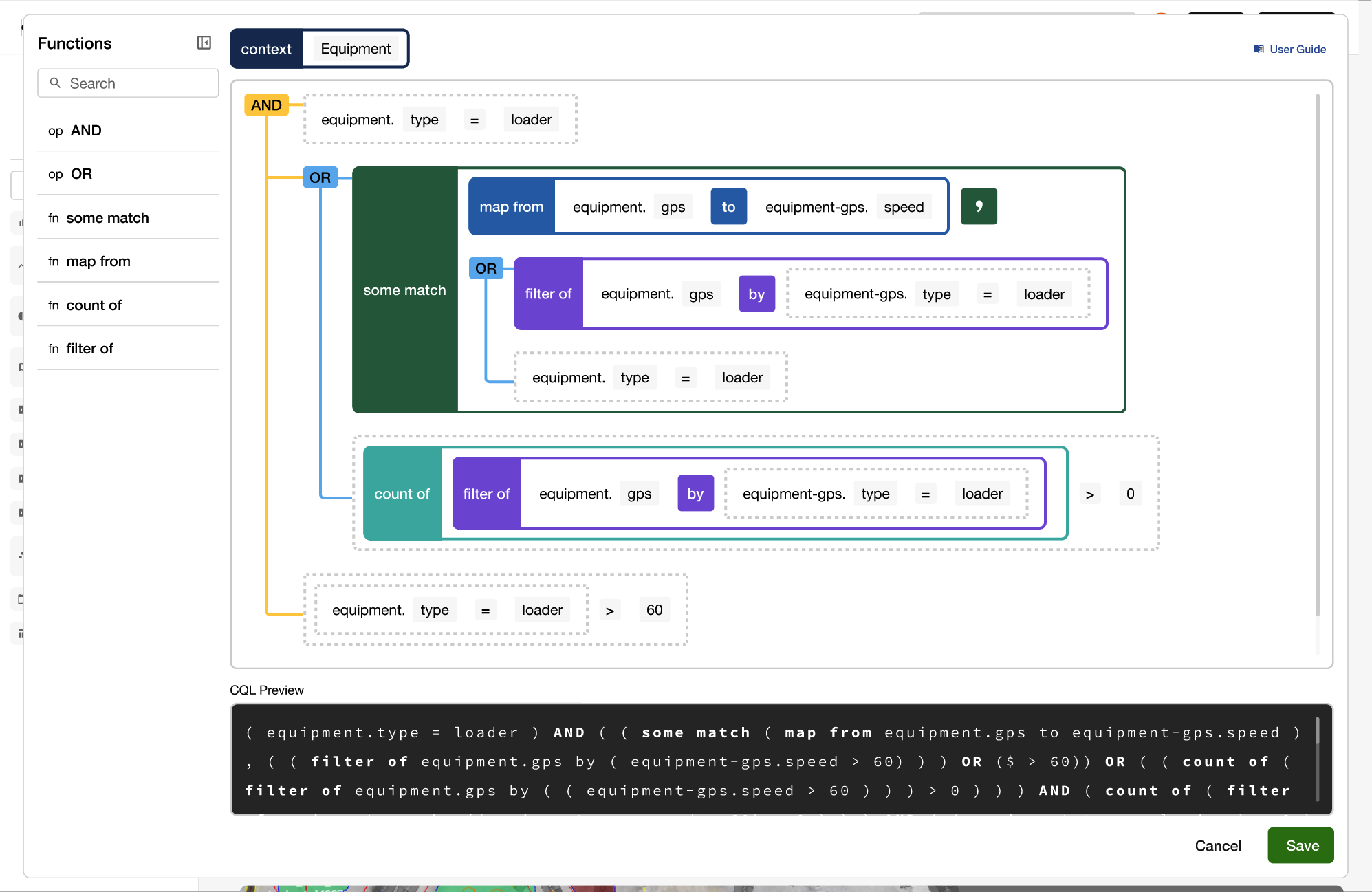Viewport: 1372px width, 892px height.
Task: Open the User Guide book icon
Action: tap(1259, 50)
